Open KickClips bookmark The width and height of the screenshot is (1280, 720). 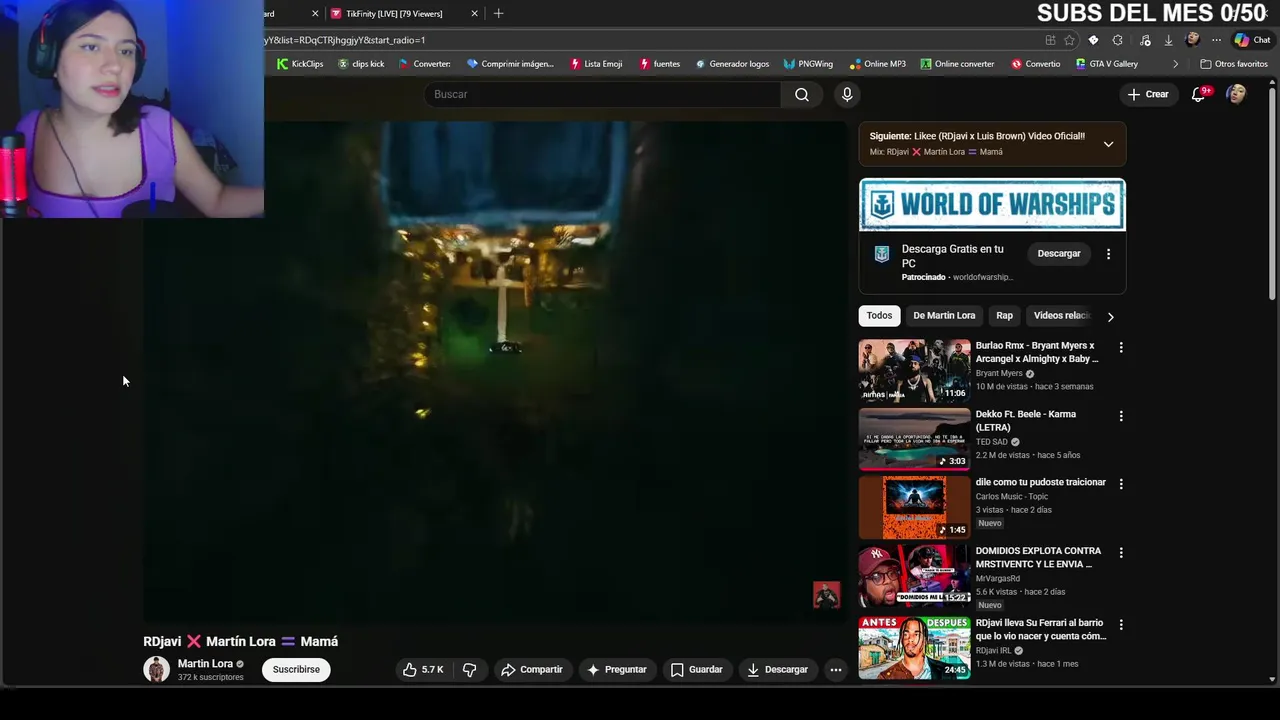pyautogui.click(x=300, y=64)
